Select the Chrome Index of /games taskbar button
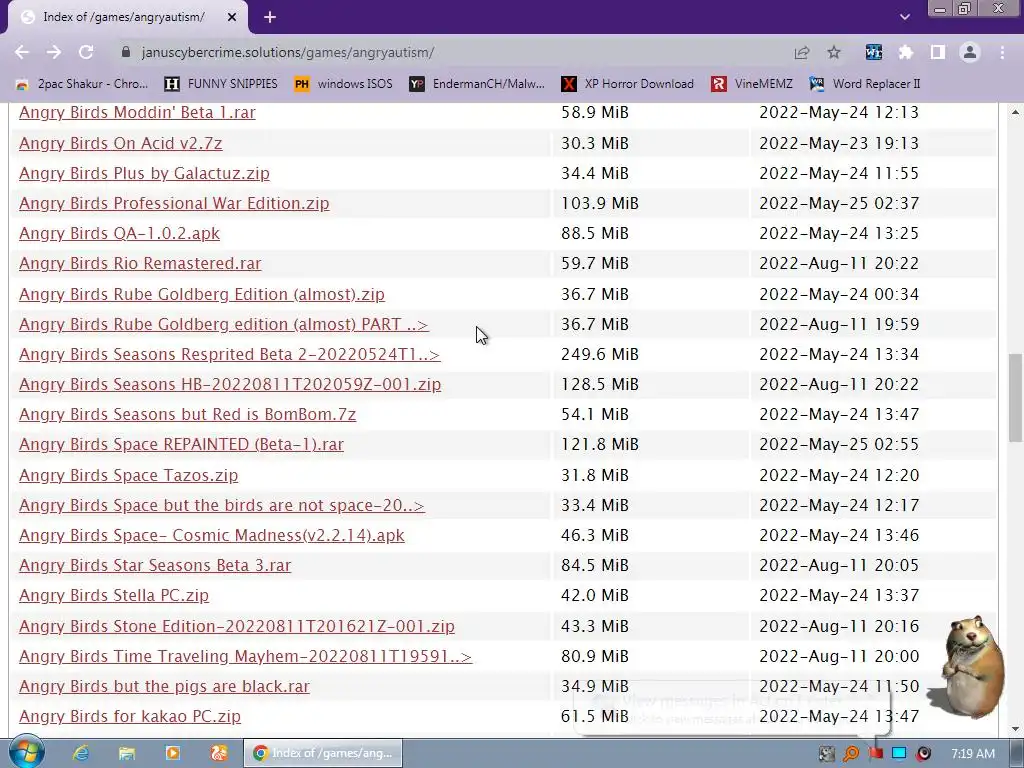This screenshot has height=768, width=1024. click(323, 753)
